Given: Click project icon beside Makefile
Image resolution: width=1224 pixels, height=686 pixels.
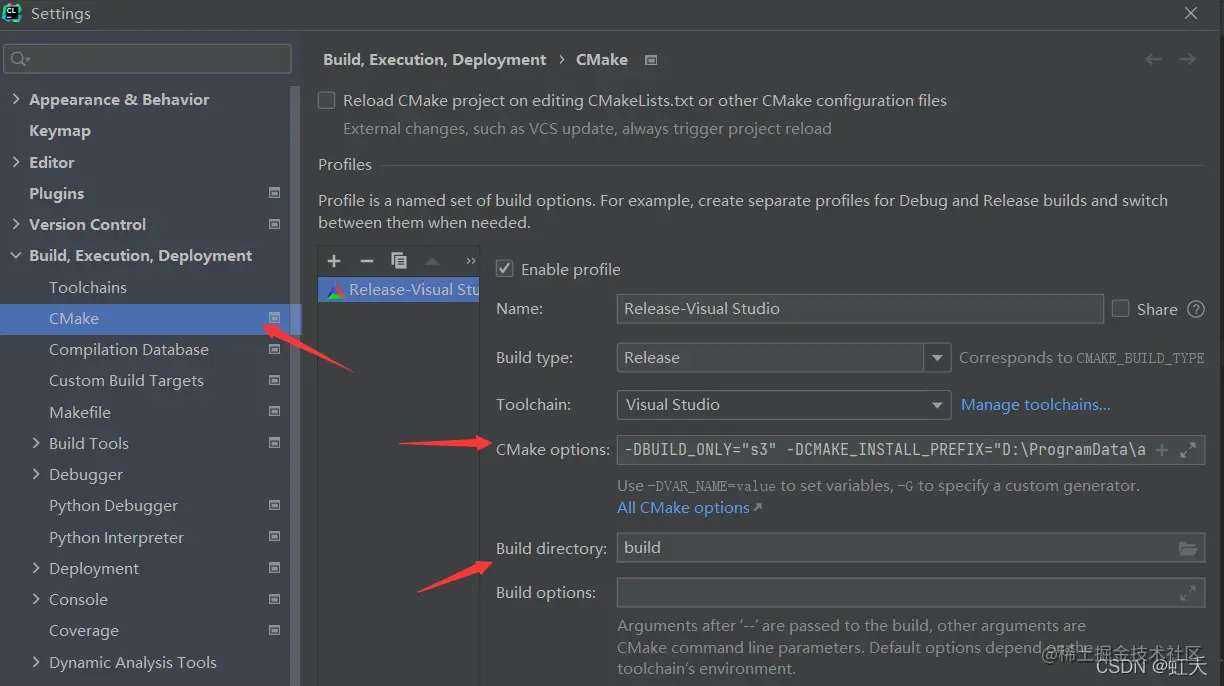Looking at the screenshot, I should point(275,411).
